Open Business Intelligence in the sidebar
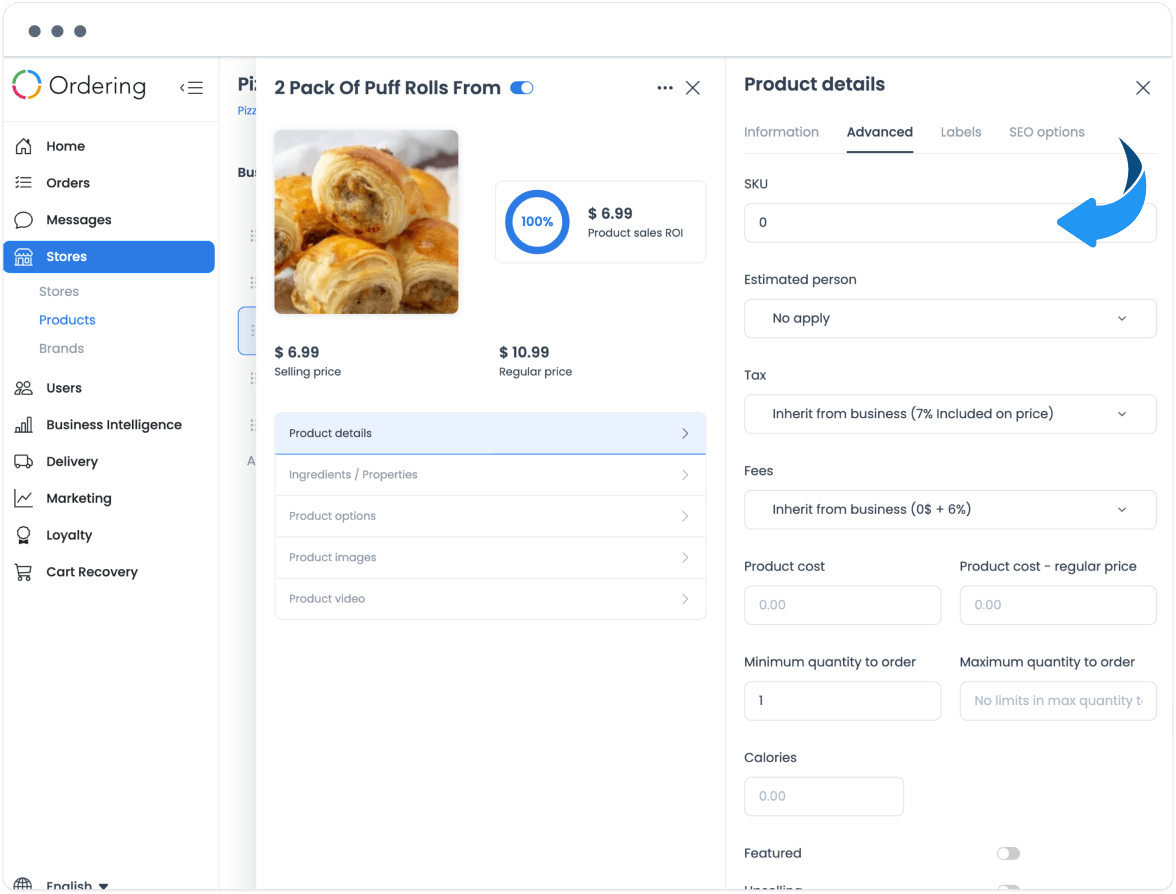 (114, 424)
